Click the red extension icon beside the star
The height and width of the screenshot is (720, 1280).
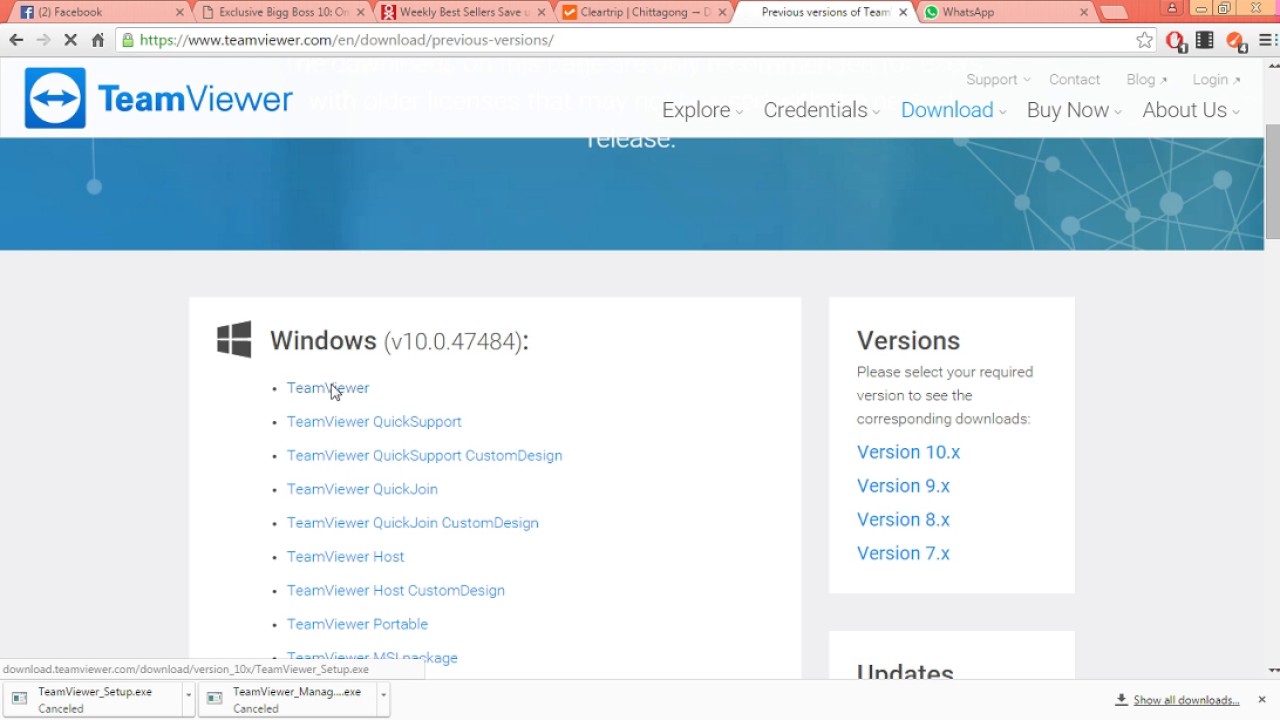pyautogui.click(x=1176, y=41)
